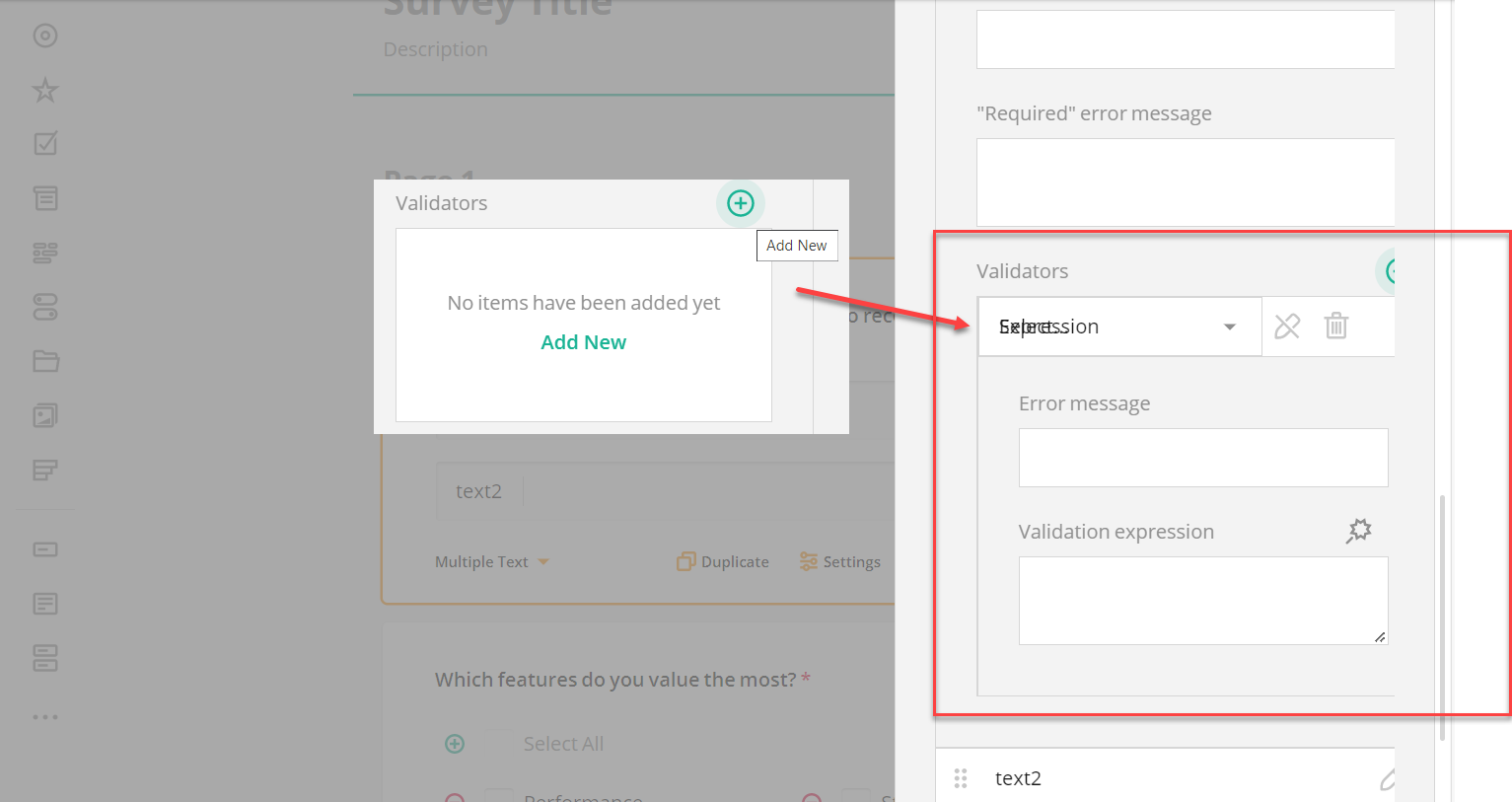Select the Radiogroup question icon in toolbox
The width and height of the screenshot is (1512, 802).
point(44,36)
